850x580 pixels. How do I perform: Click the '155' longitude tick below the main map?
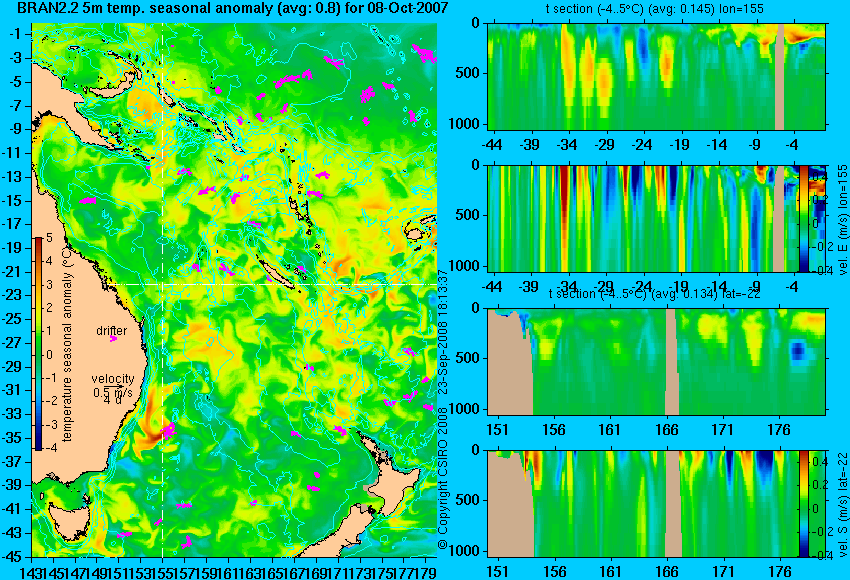point(163,572)
